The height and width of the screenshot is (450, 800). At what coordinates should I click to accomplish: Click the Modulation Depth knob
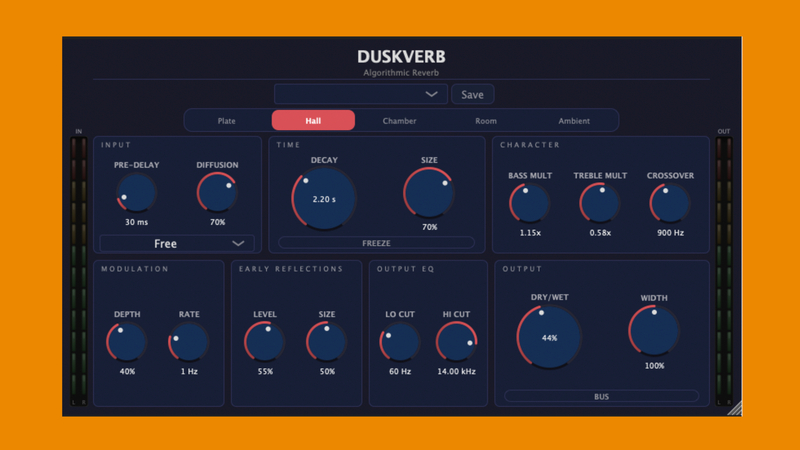pos(127,343)
